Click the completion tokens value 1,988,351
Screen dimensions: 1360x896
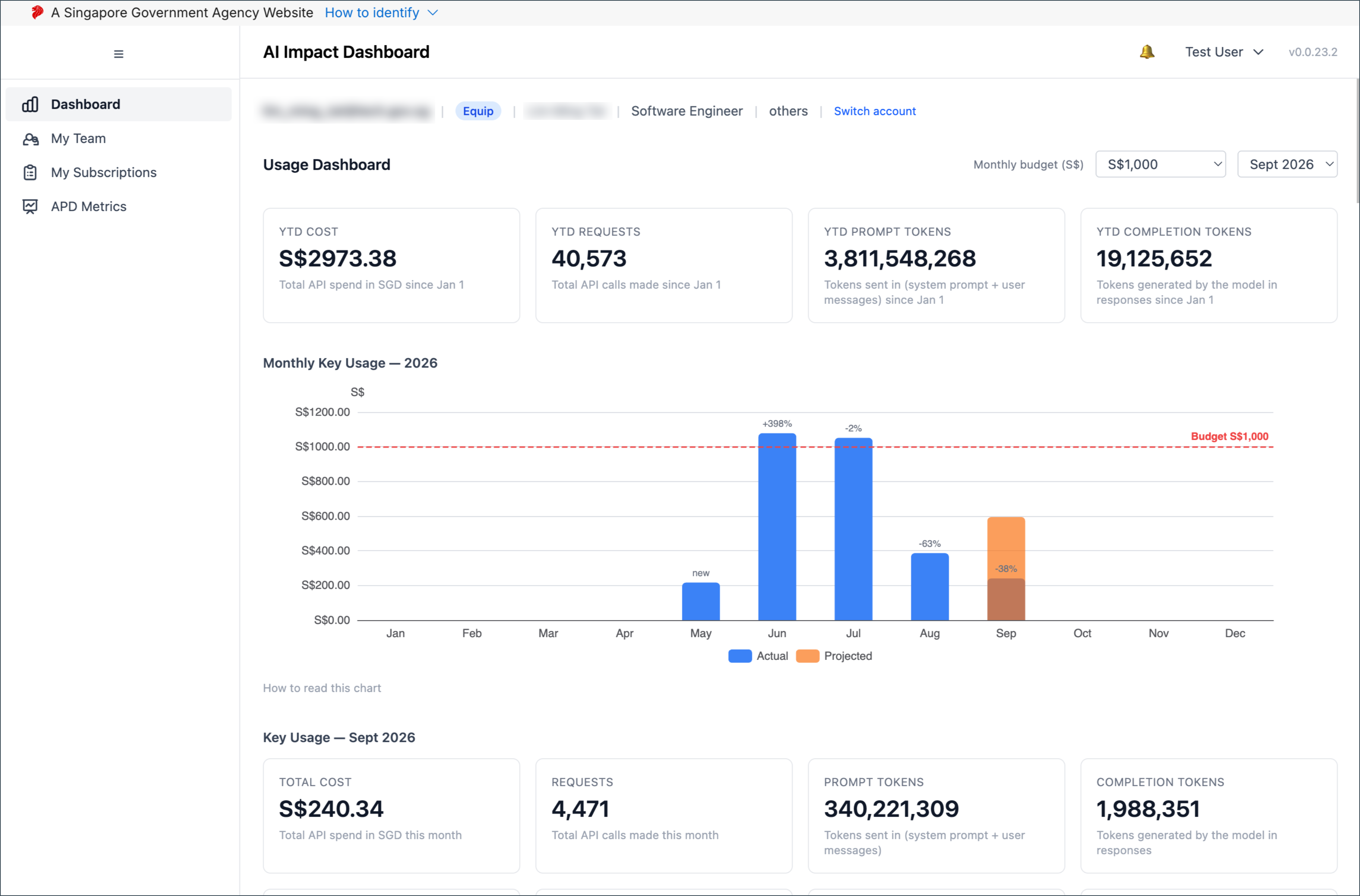point(1148,808)
